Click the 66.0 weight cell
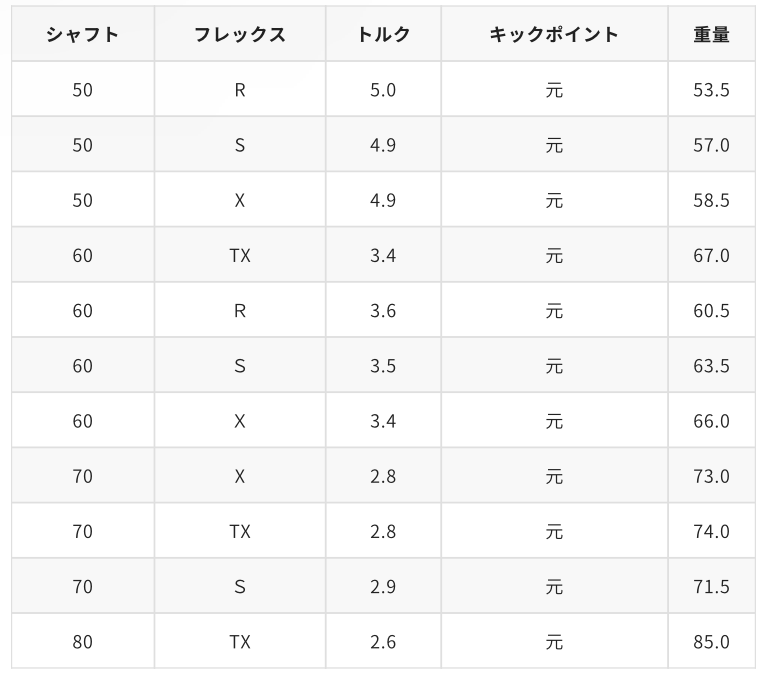Screen dimensions: 769x677 (x=711, y=421)
